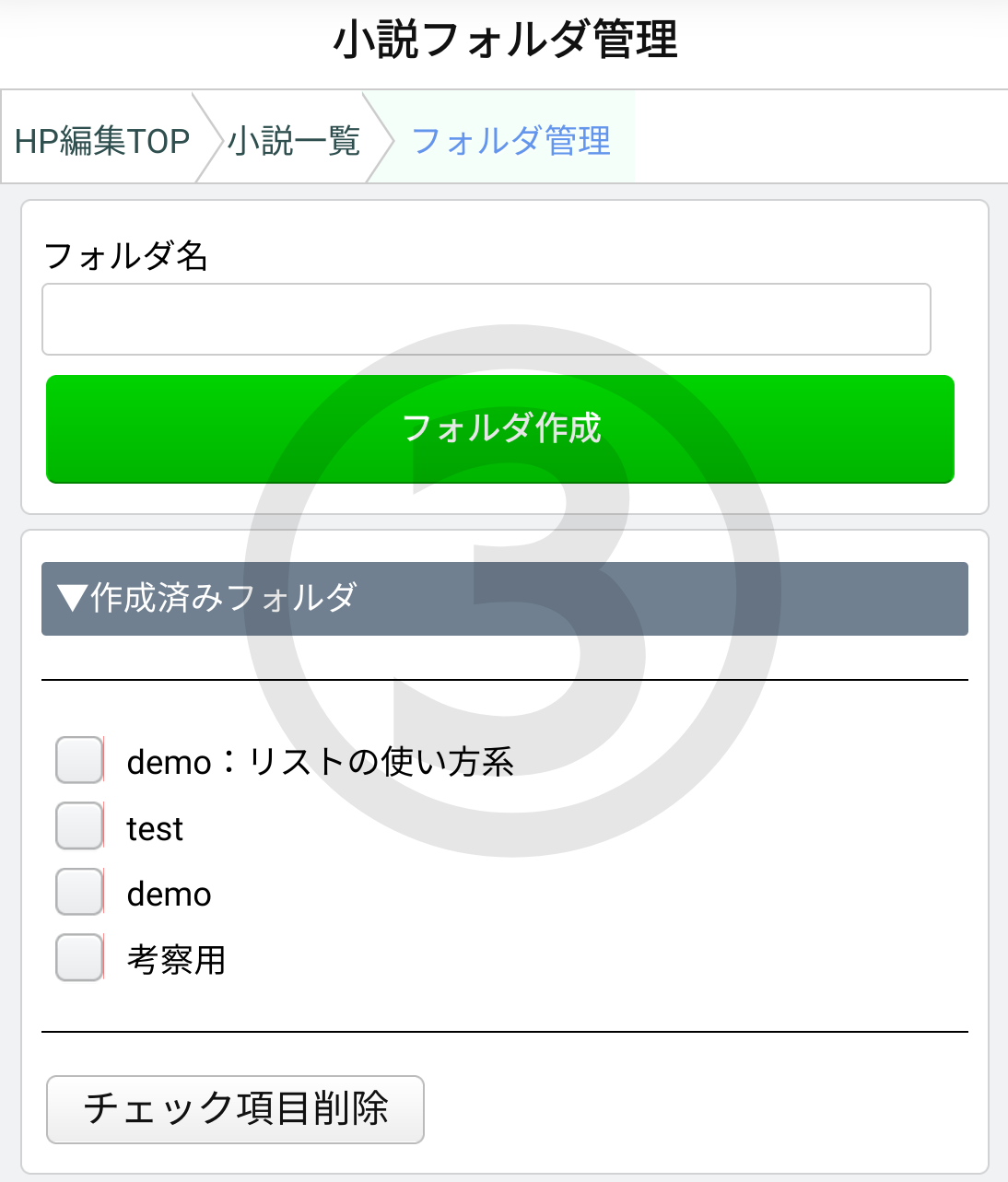Enable the checkbox for the plain demo folder

coord(79,892)
